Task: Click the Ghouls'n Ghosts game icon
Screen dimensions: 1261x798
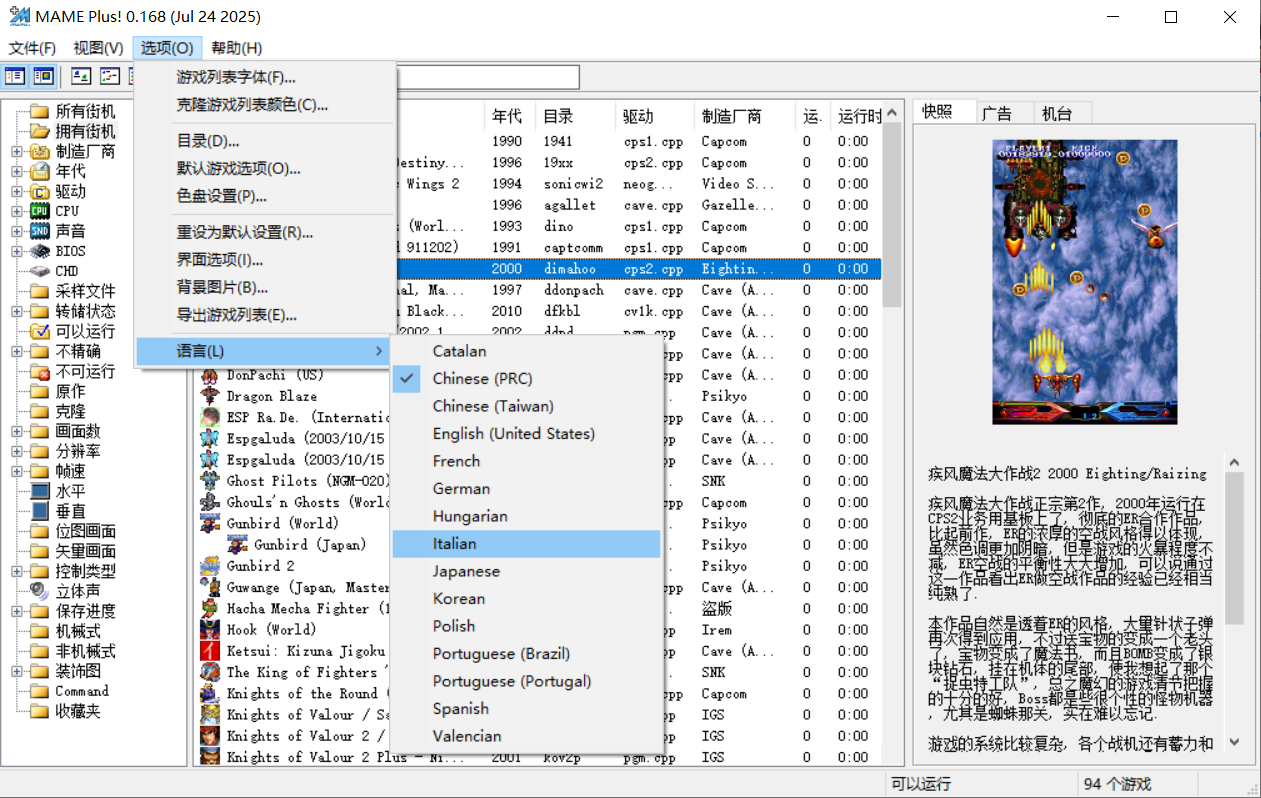Action: 210,502
